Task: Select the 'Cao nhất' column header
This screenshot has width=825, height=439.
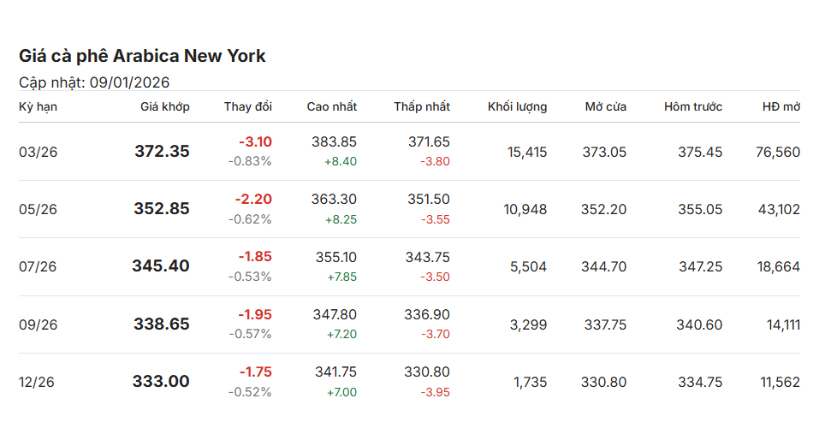Action: 331,107
